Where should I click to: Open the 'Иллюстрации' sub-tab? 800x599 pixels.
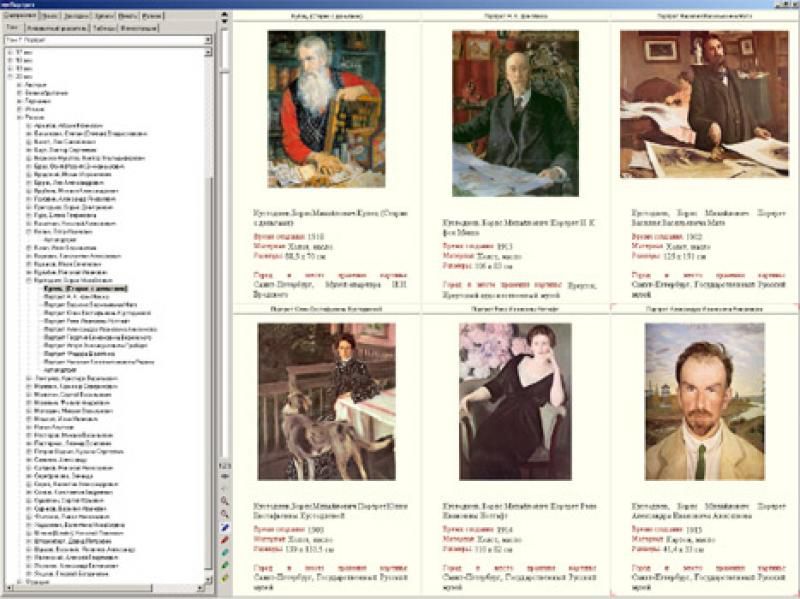pos(138,28)
